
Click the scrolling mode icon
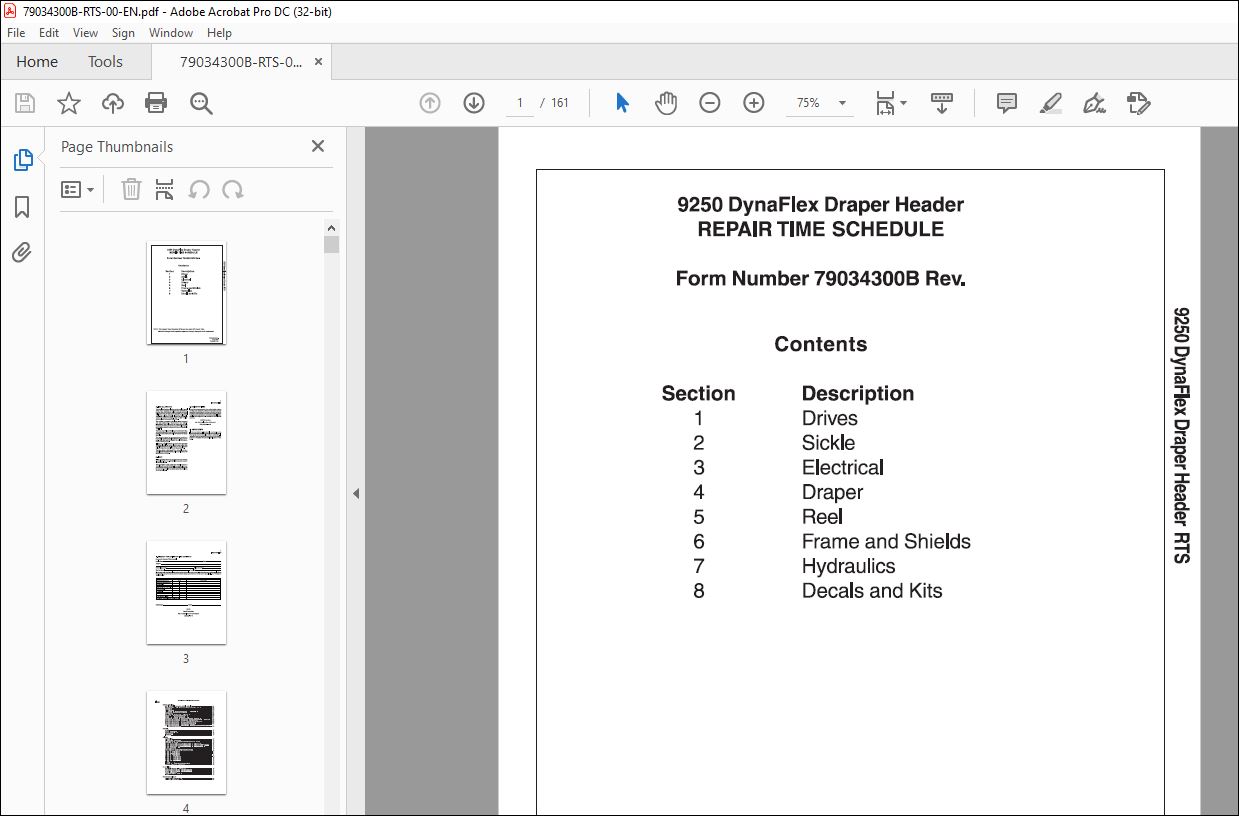click(x=942, y=103)
